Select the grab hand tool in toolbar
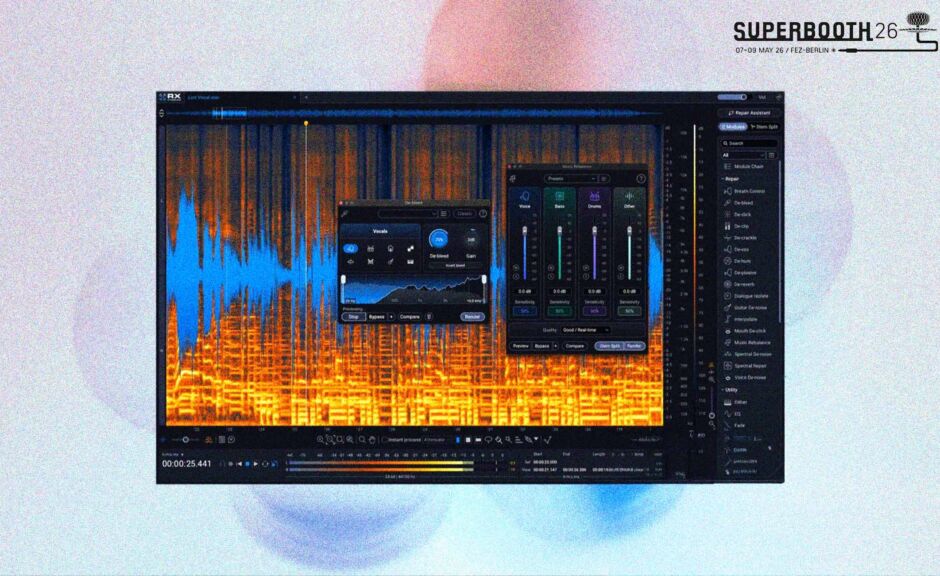The height and width of the screenshot is (576, 940). click(372, 440)
